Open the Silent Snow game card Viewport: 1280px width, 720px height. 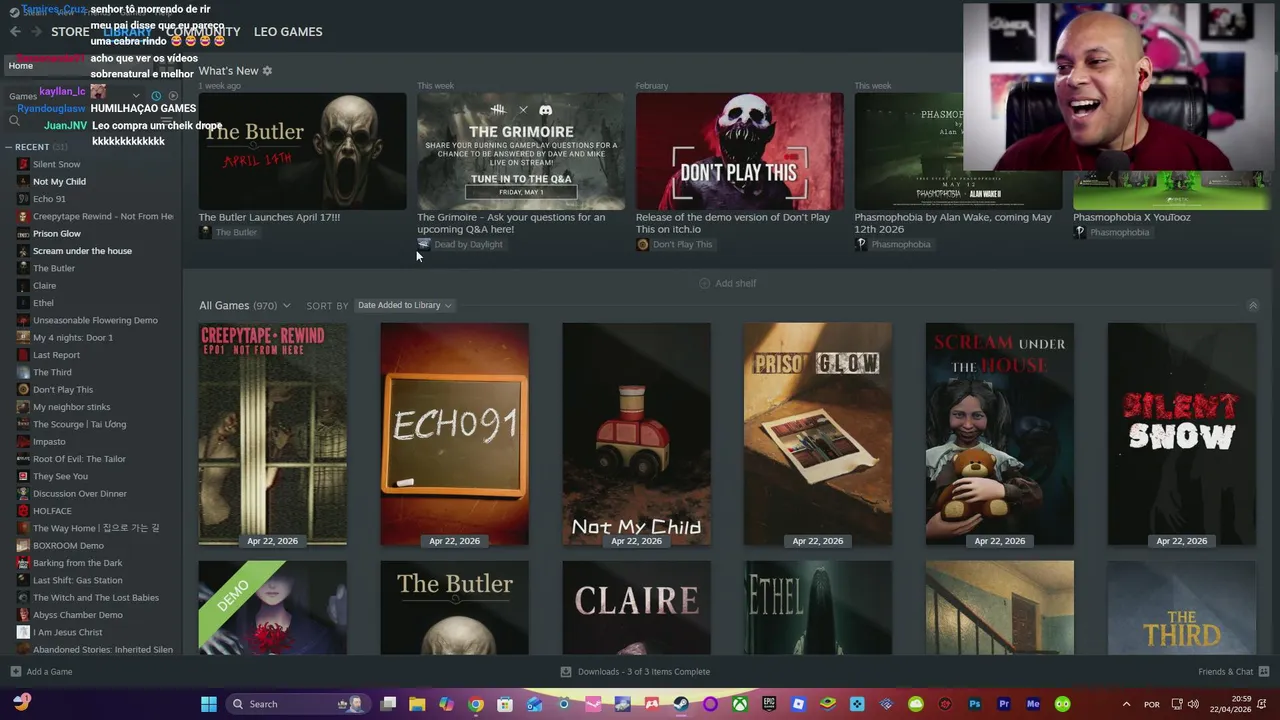click(x=1182, y=434)
